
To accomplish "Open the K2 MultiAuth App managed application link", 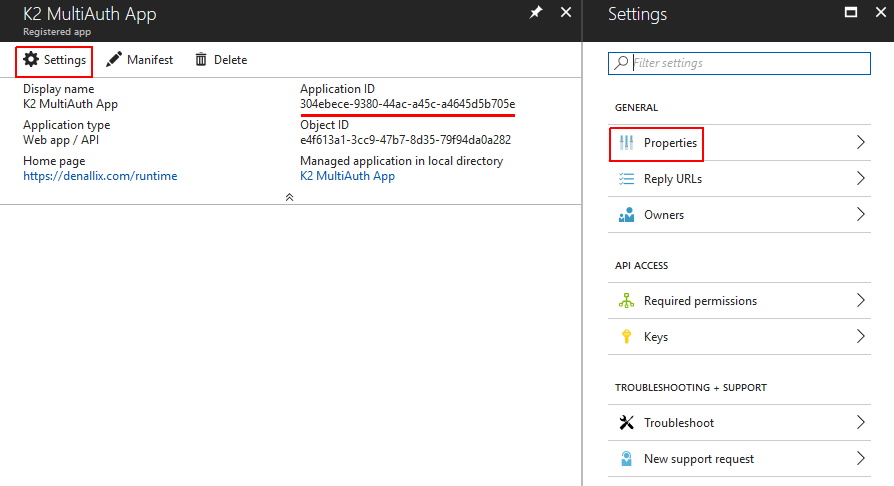I will [347, 176].
